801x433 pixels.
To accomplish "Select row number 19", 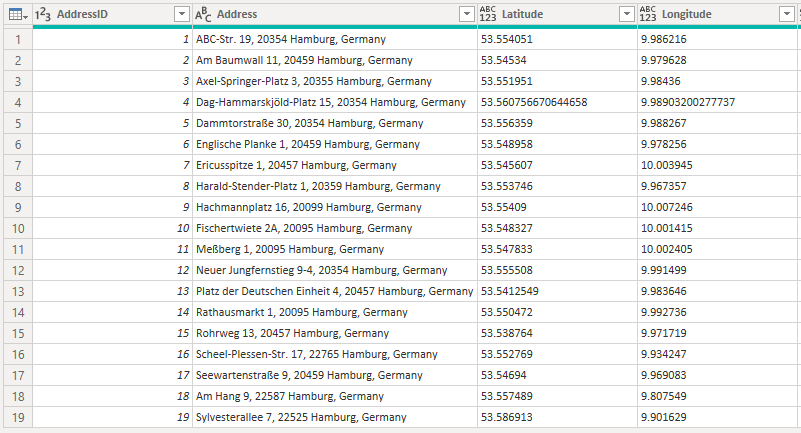I will [x=16, y=417].
